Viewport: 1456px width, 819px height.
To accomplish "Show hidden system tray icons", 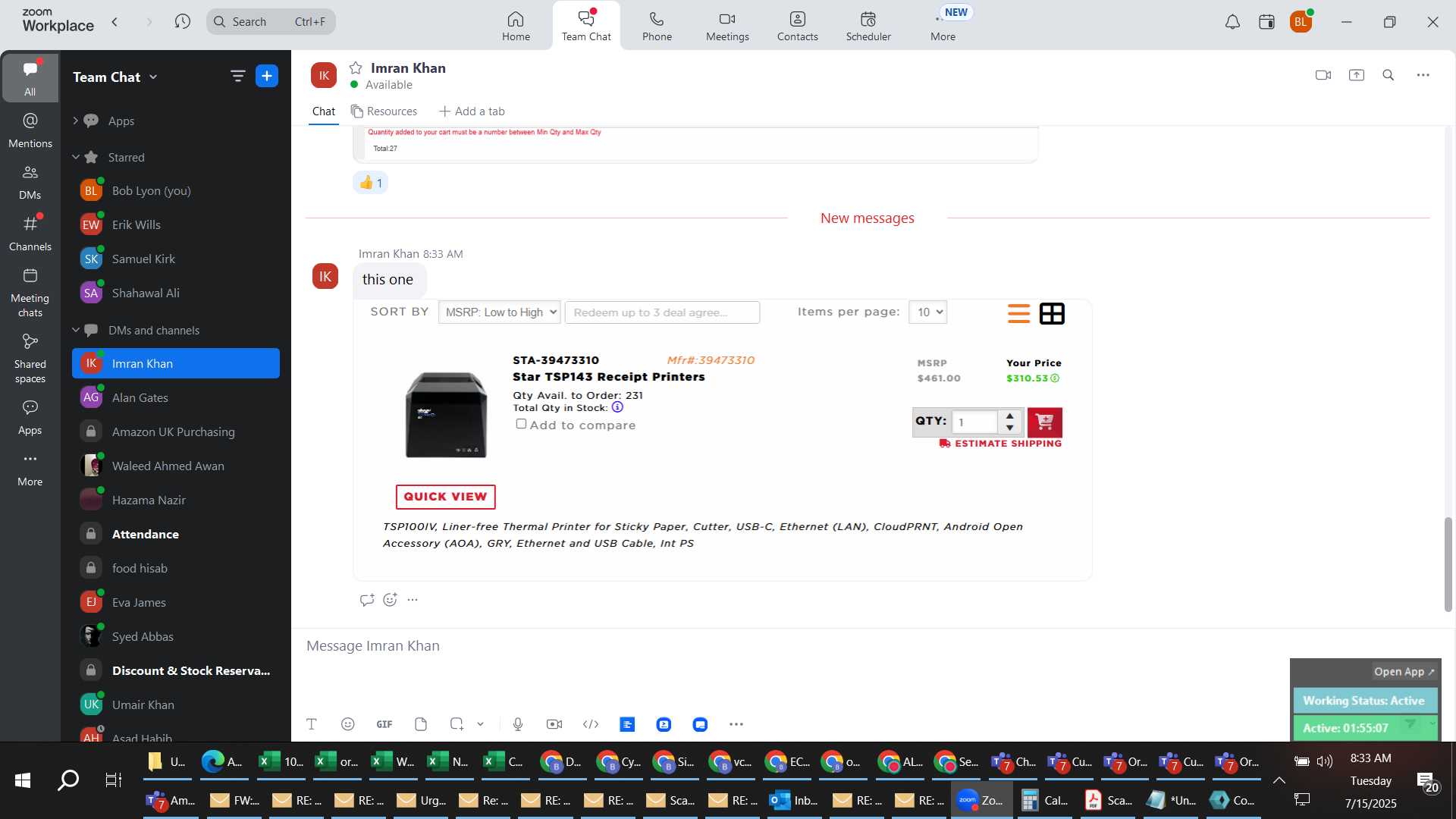I will coord(1279,780).
